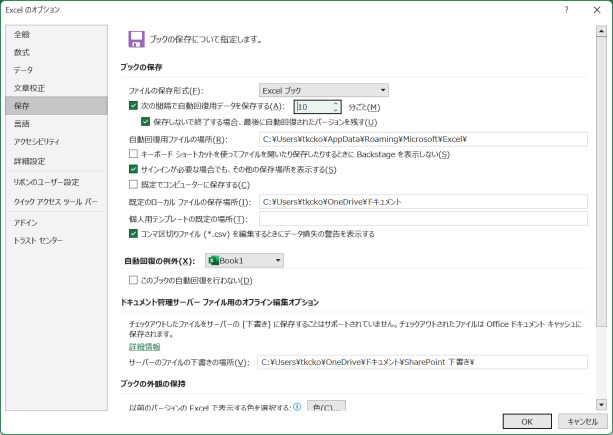Increase auto-recover minutes with spinner up arrow
Viewport: 613px width, 435px height.
pyautogui.click(x=335, y=104)
